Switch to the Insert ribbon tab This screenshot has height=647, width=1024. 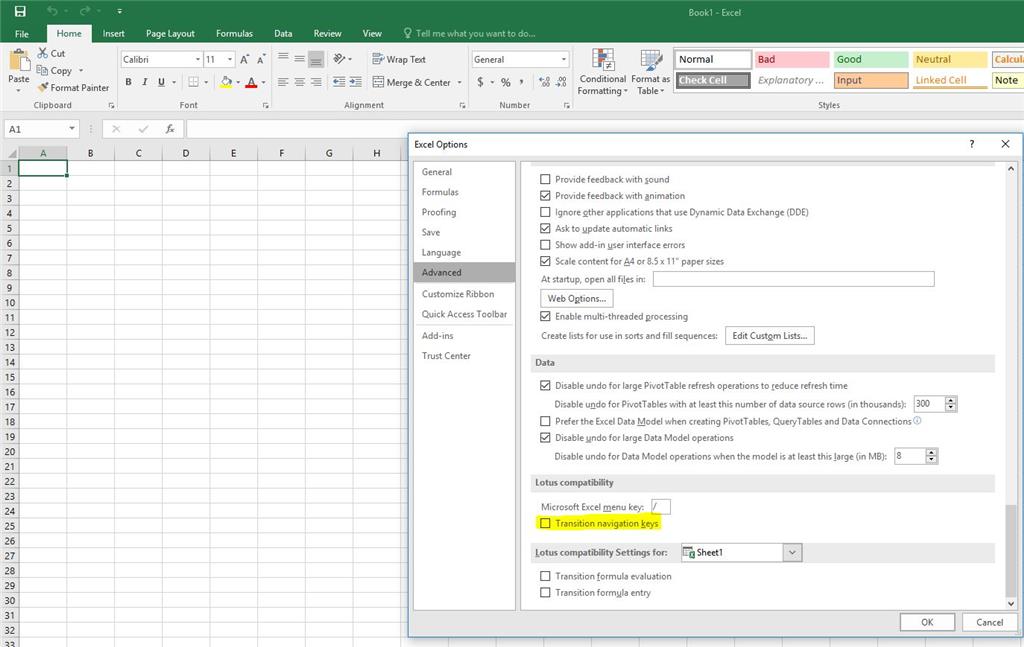113,33
